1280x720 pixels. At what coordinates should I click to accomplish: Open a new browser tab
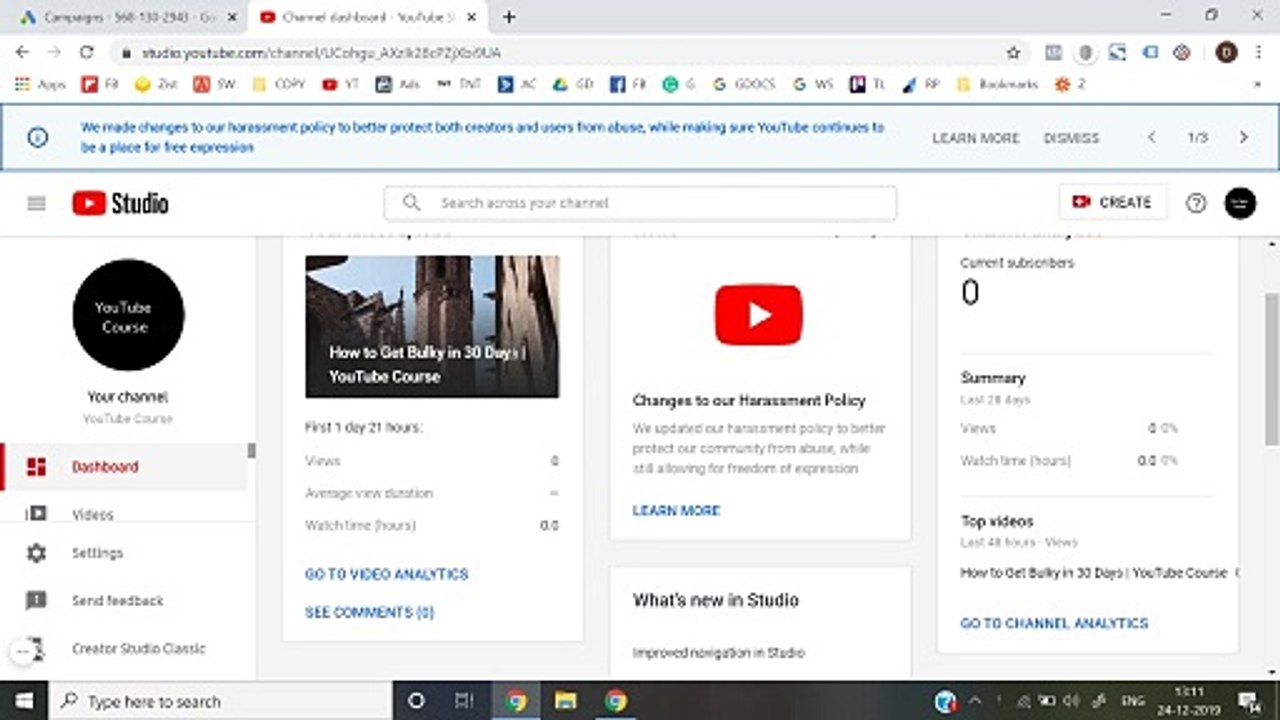tap(509, 17)
